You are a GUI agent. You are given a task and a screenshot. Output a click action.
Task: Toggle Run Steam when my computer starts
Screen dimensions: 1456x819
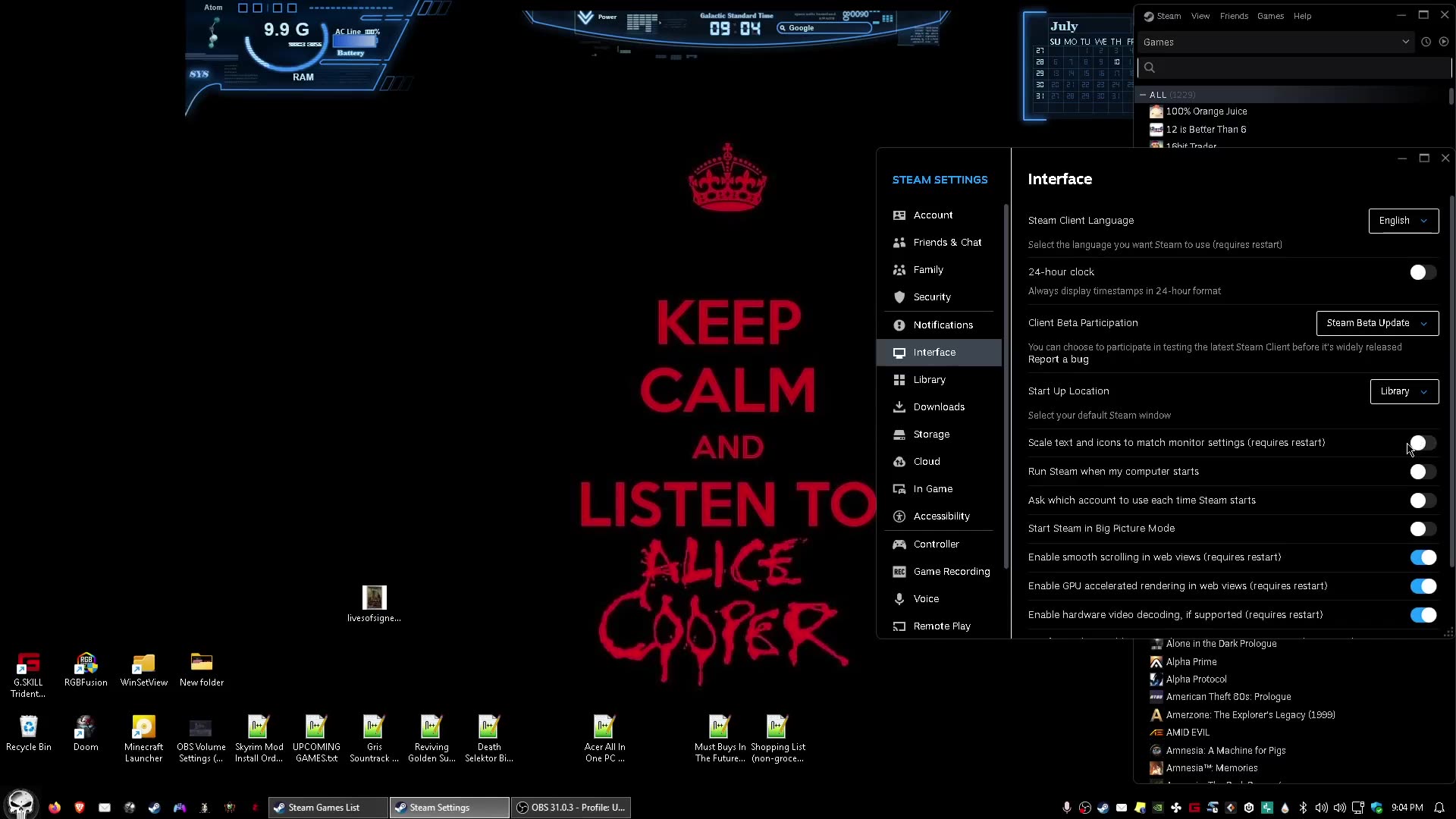click(x=1423, y=472)
